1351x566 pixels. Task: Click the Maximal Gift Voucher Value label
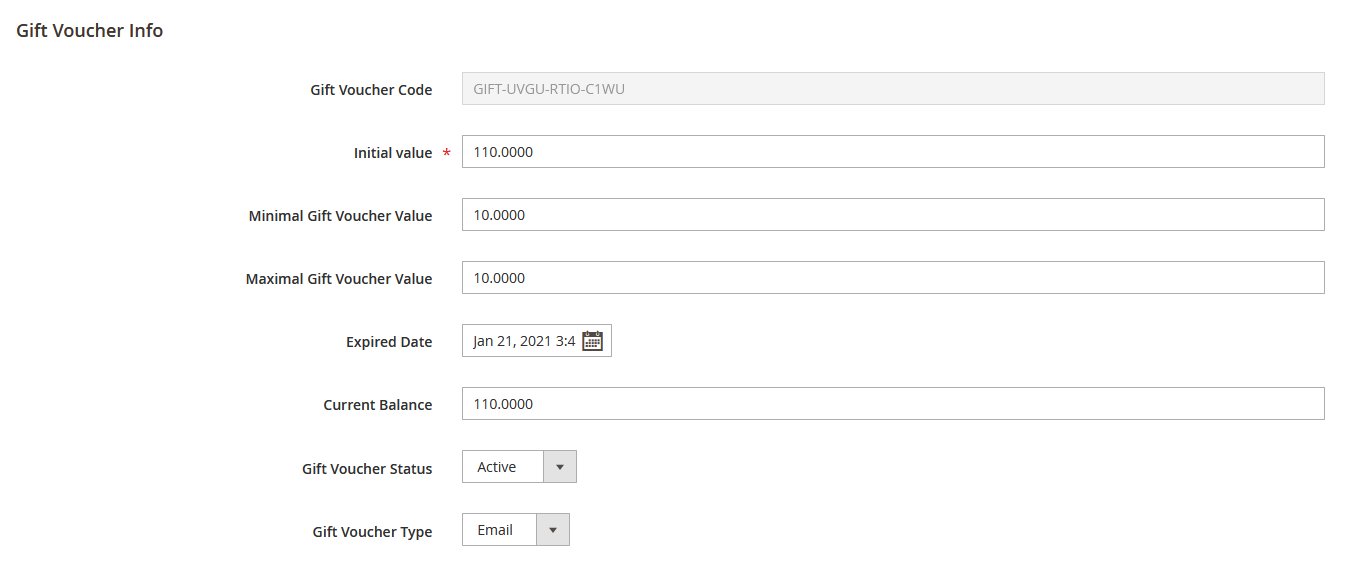tap(339, 279)
